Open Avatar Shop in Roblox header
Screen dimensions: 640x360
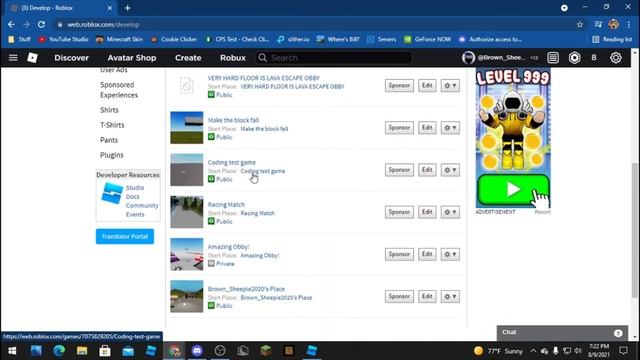click(x=132, y=58)
